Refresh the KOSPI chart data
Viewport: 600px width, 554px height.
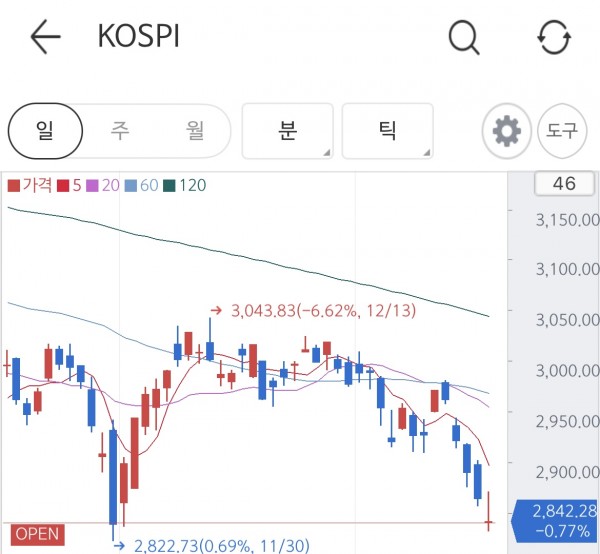[x=554, y=37]
